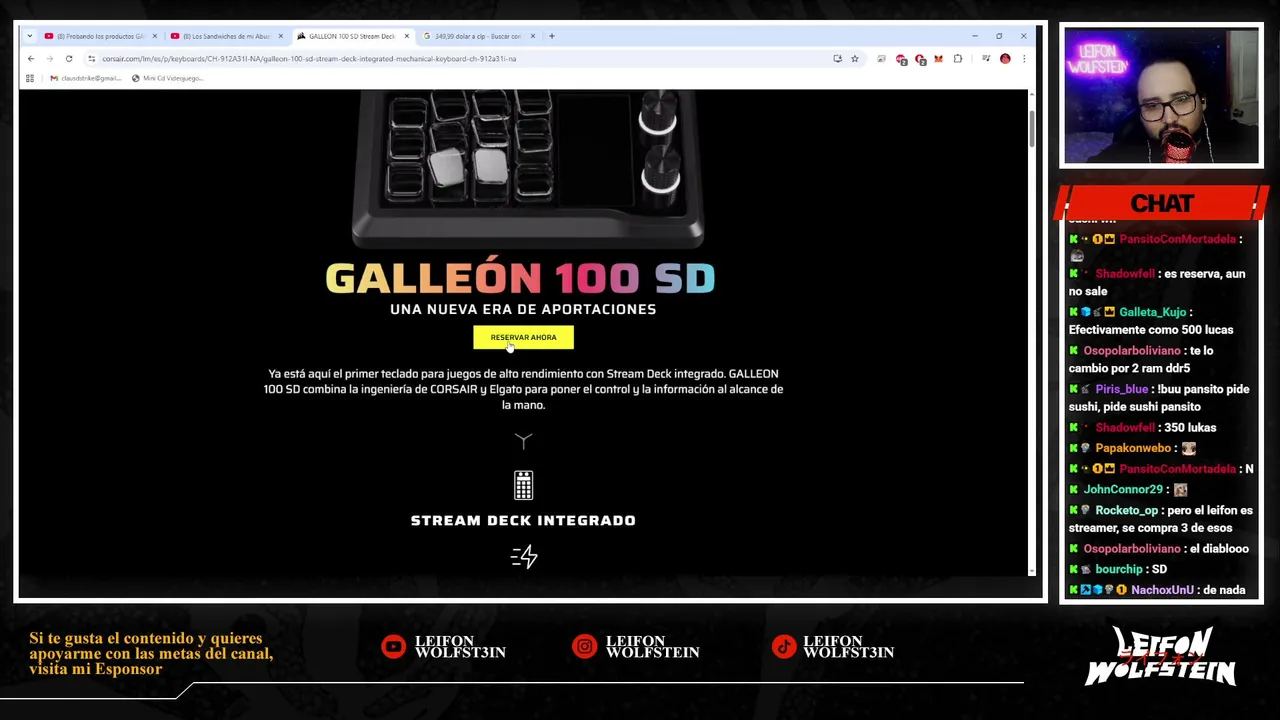Click the LEIFON WOLFST3IN YouTube handle
The width and height of the screenshot is (1280, 720).
pos(460,647)
